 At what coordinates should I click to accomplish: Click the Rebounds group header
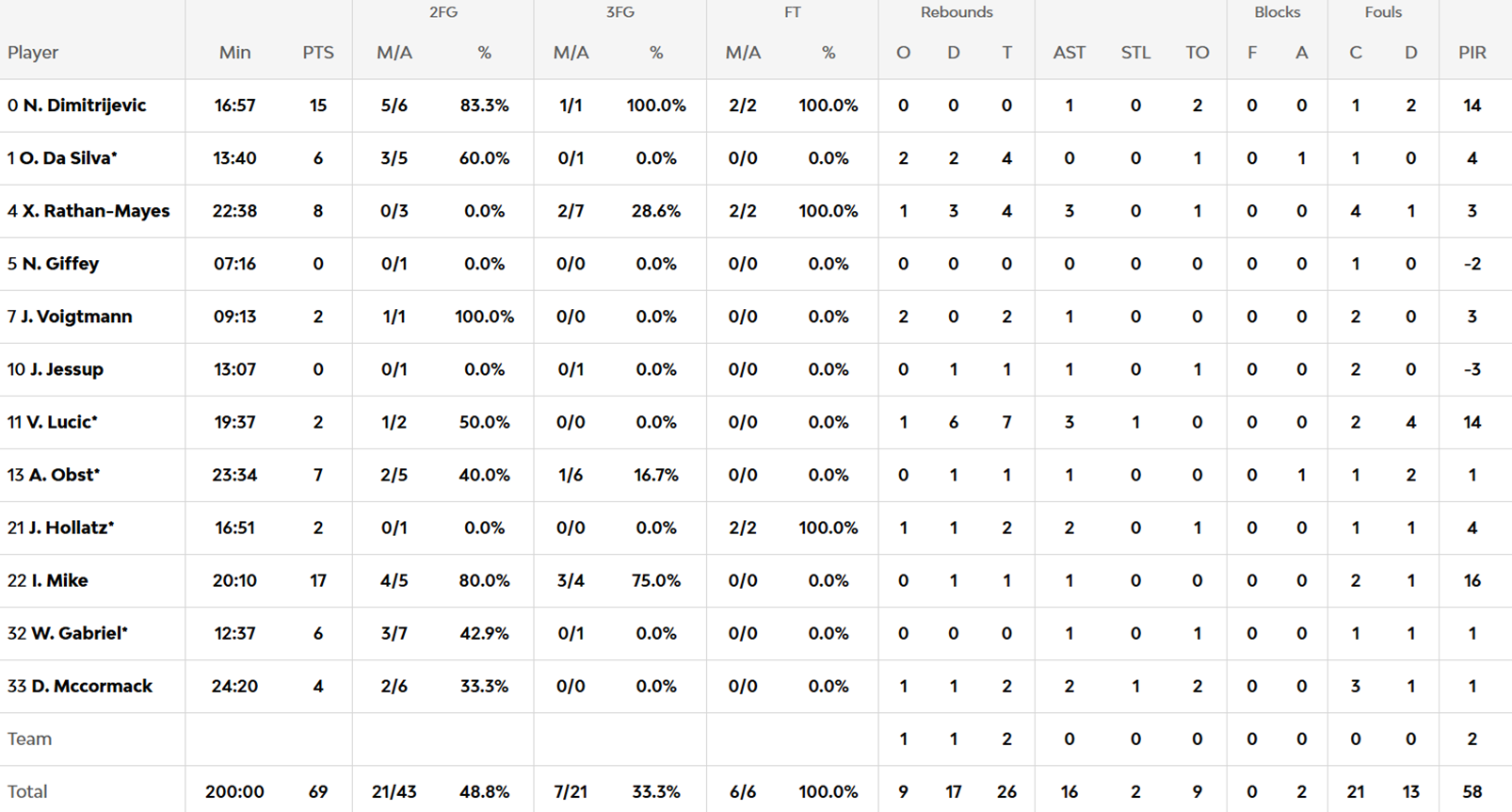click(957, 12)
